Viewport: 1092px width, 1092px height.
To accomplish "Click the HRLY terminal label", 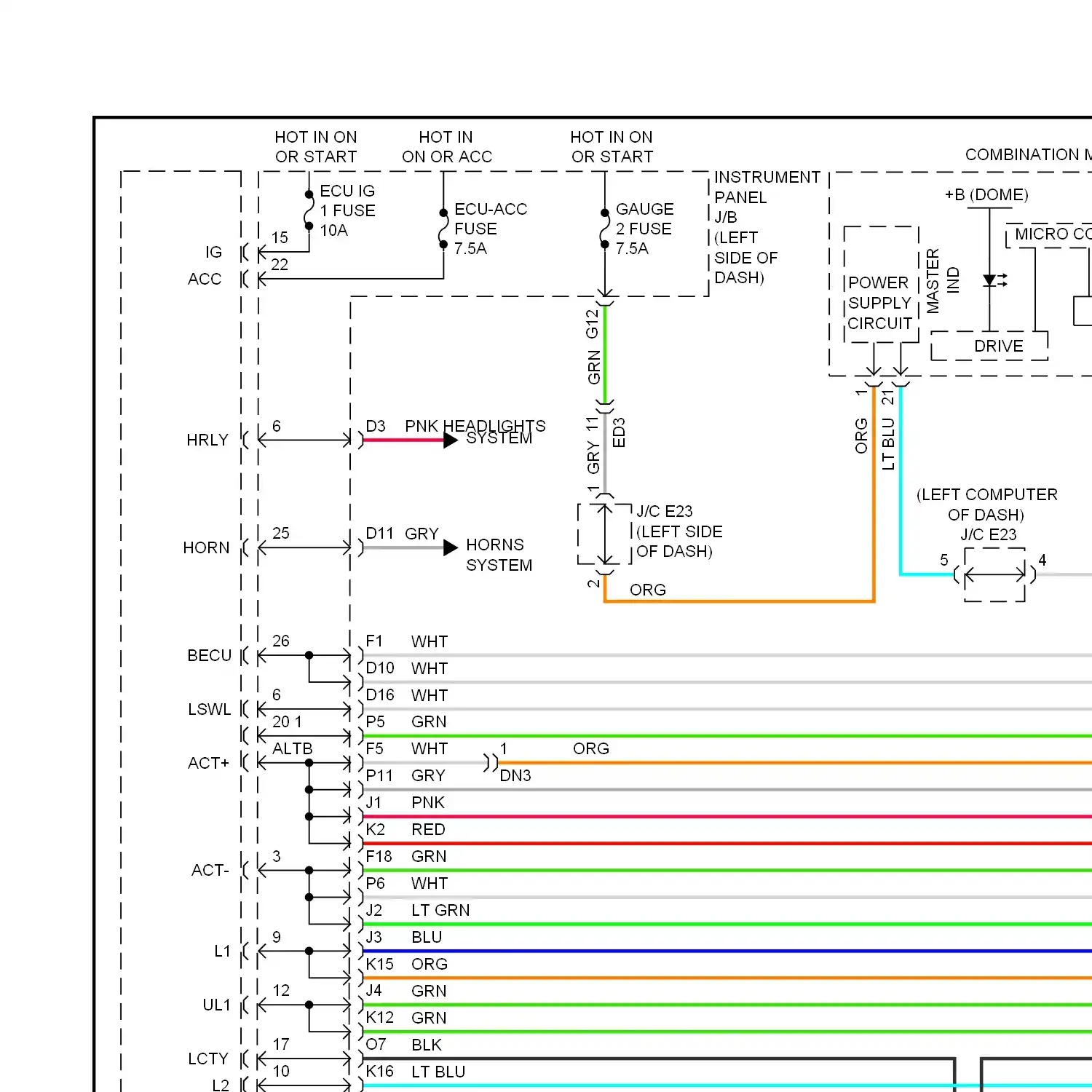I will pyautogui.click(x=207, y=440).
